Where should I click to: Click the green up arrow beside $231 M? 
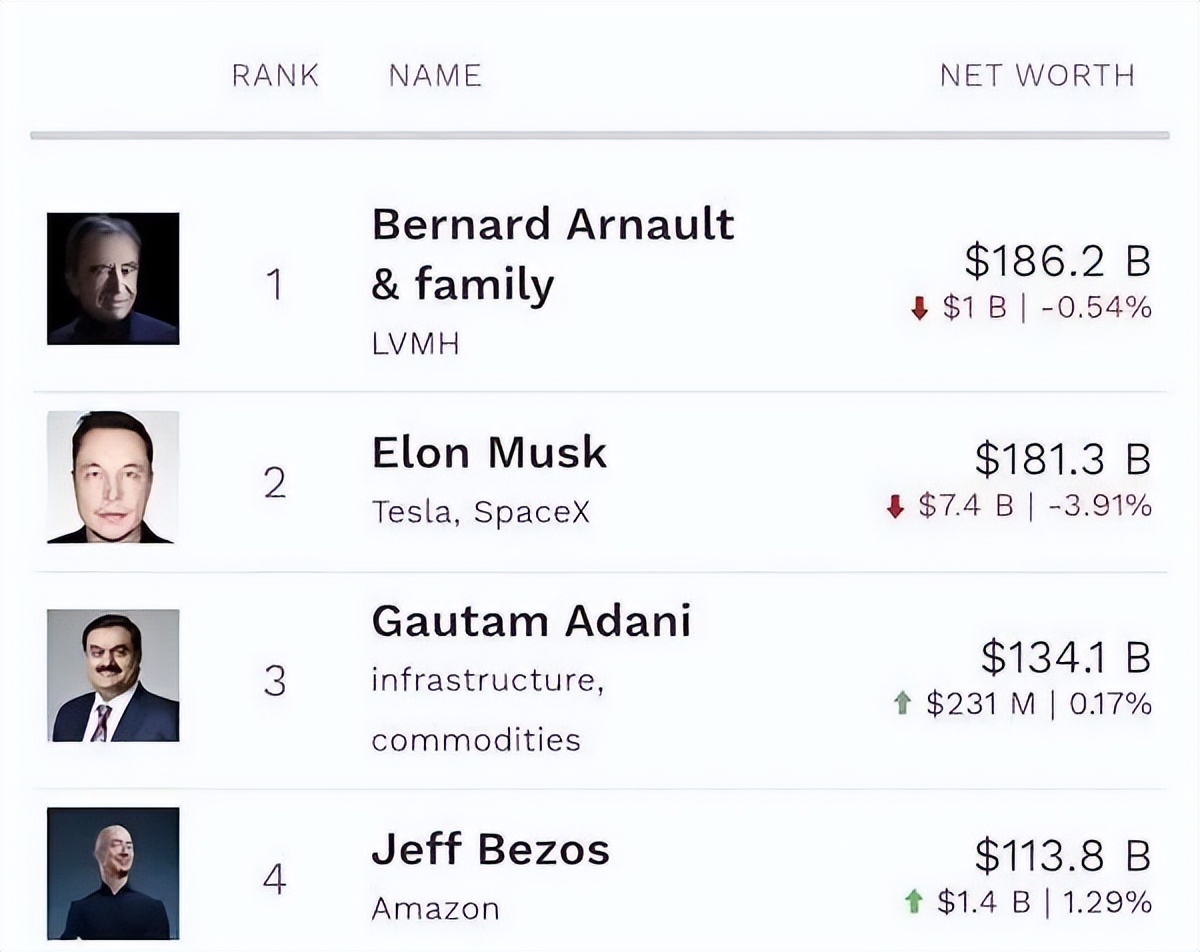903,705
